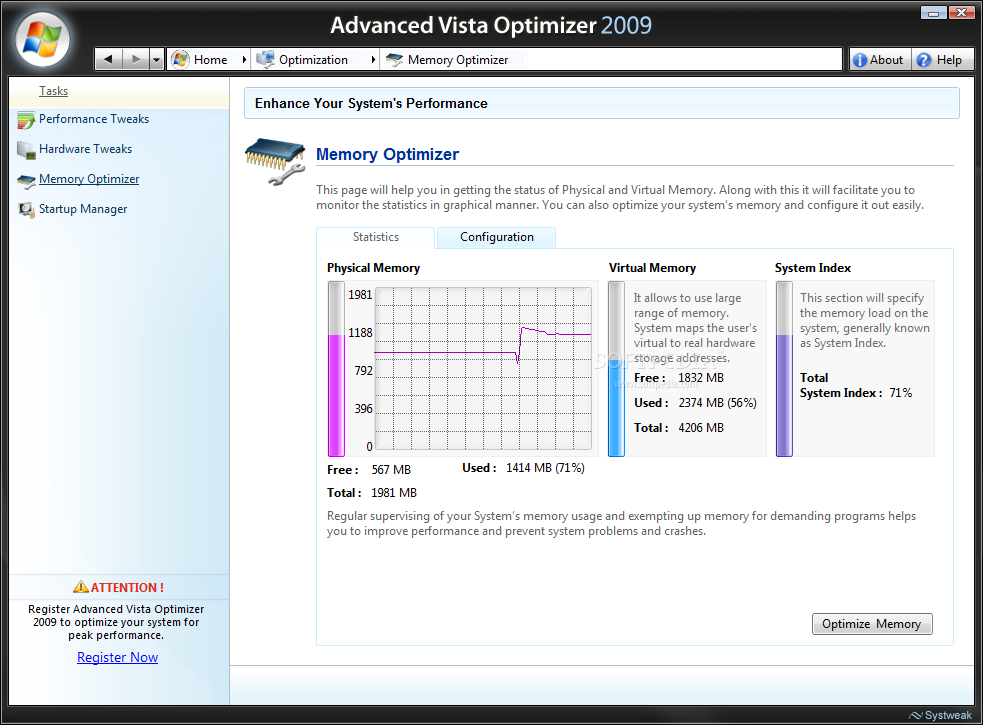Viewport: 983px width, 725px height.
Task: Switch to the Configuration tab
Action: (497, 237)
